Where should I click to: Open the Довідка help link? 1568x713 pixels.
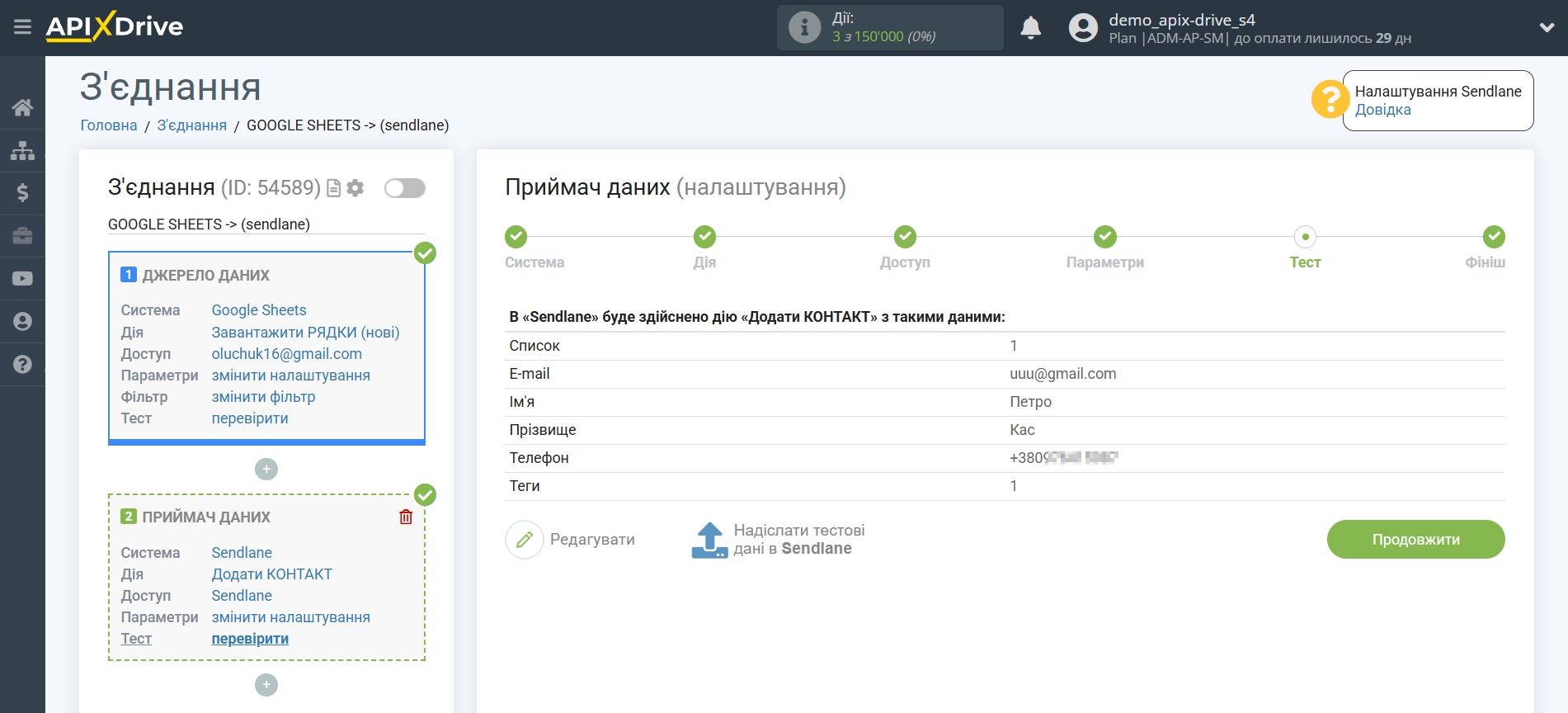[1382, 110]
